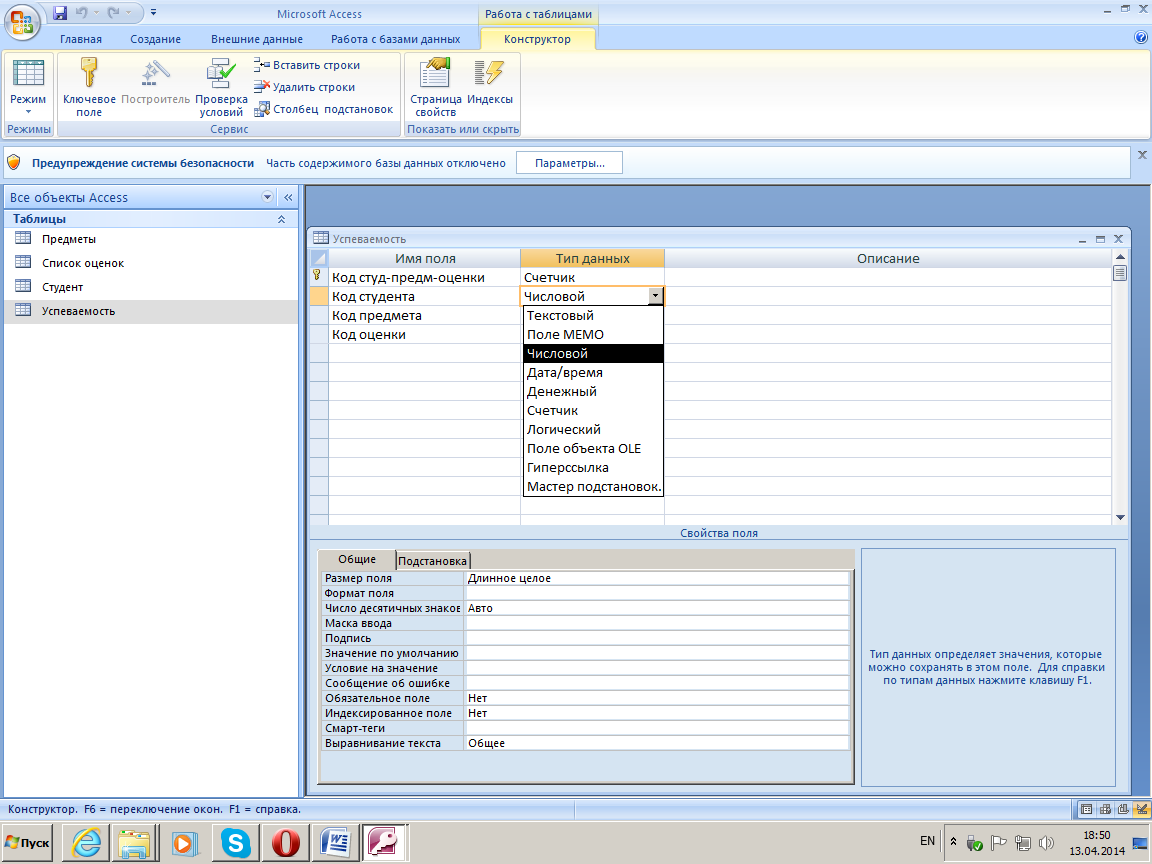
Task: Click the Размер поля value field
Action: (657, 578)
